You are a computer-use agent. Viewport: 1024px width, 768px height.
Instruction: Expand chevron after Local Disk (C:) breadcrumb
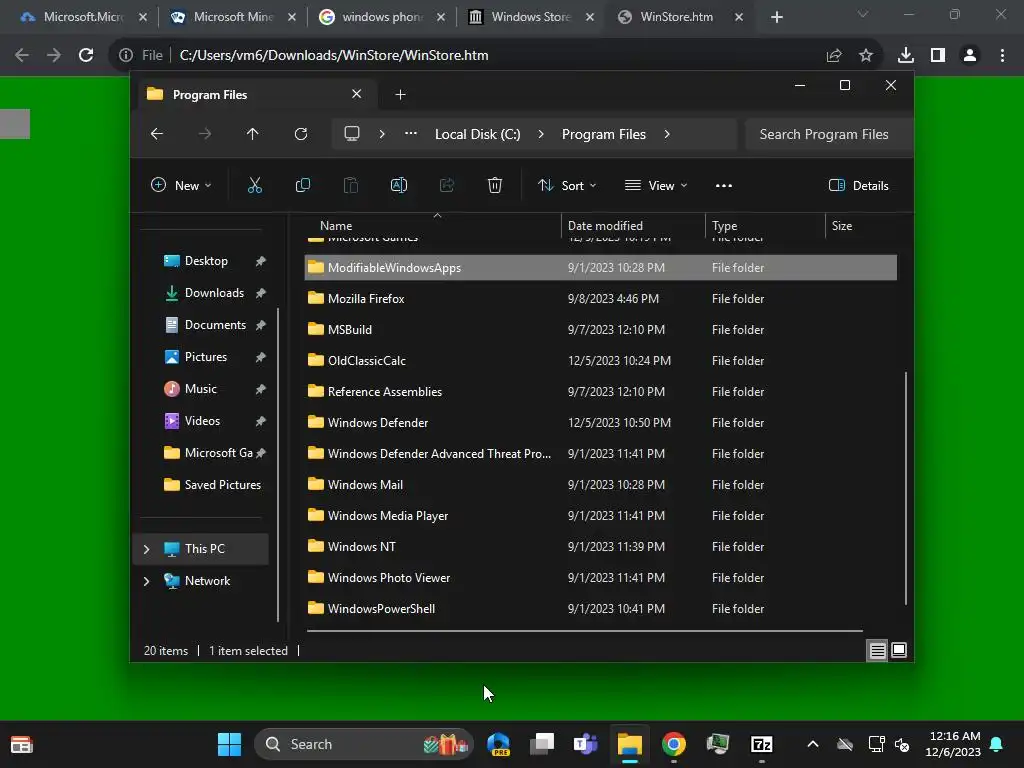541,134
